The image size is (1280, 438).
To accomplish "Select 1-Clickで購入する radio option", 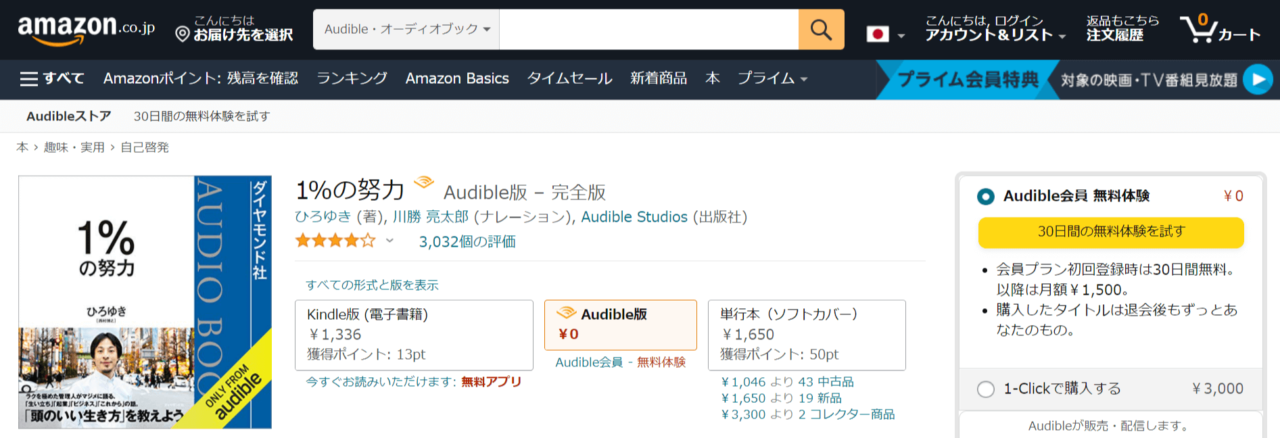I will [986, 389].
